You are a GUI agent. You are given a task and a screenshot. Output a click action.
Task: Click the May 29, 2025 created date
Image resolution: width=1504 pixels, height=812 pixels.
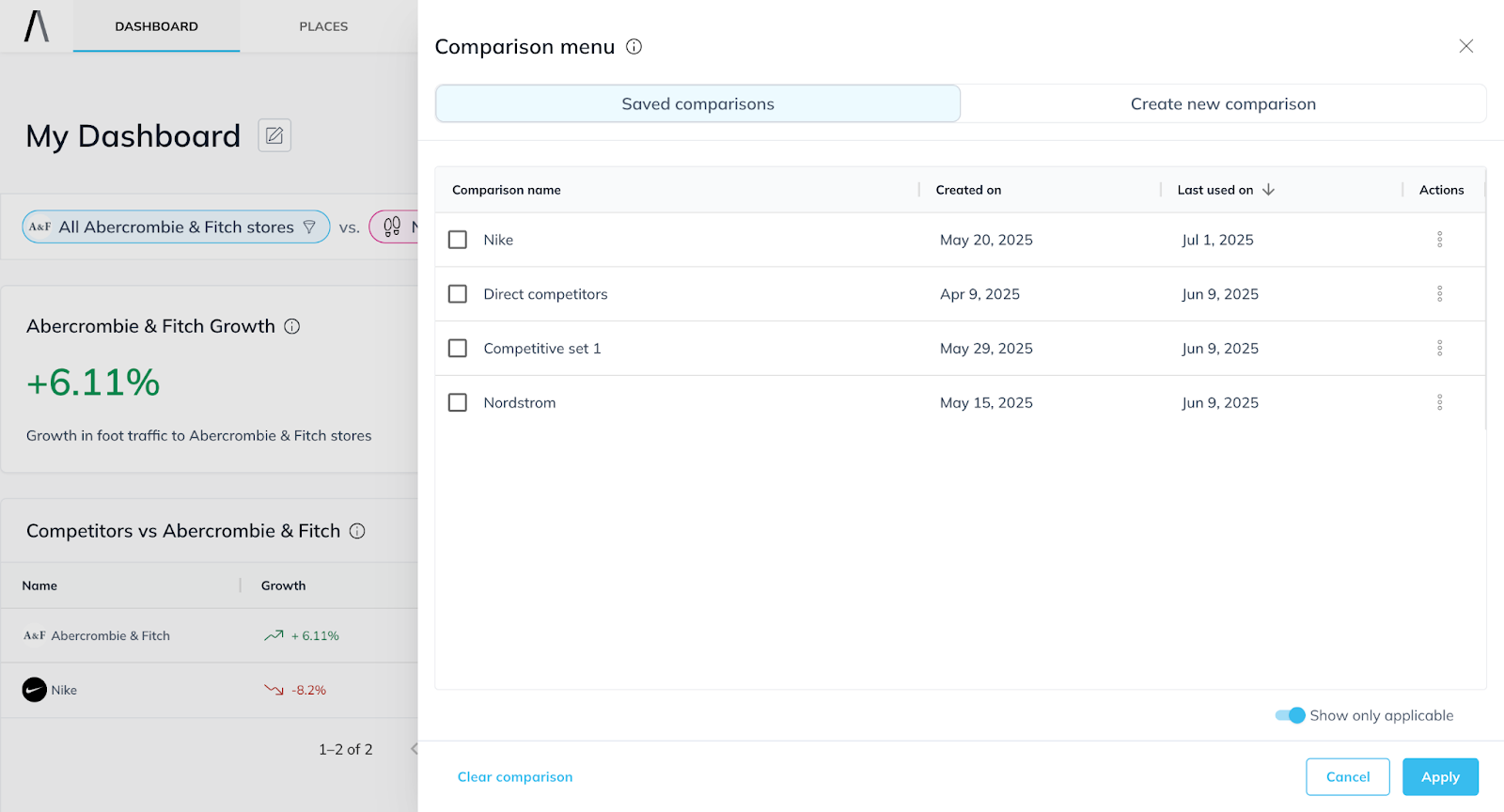pyautogui.click(x=986, y=349)
